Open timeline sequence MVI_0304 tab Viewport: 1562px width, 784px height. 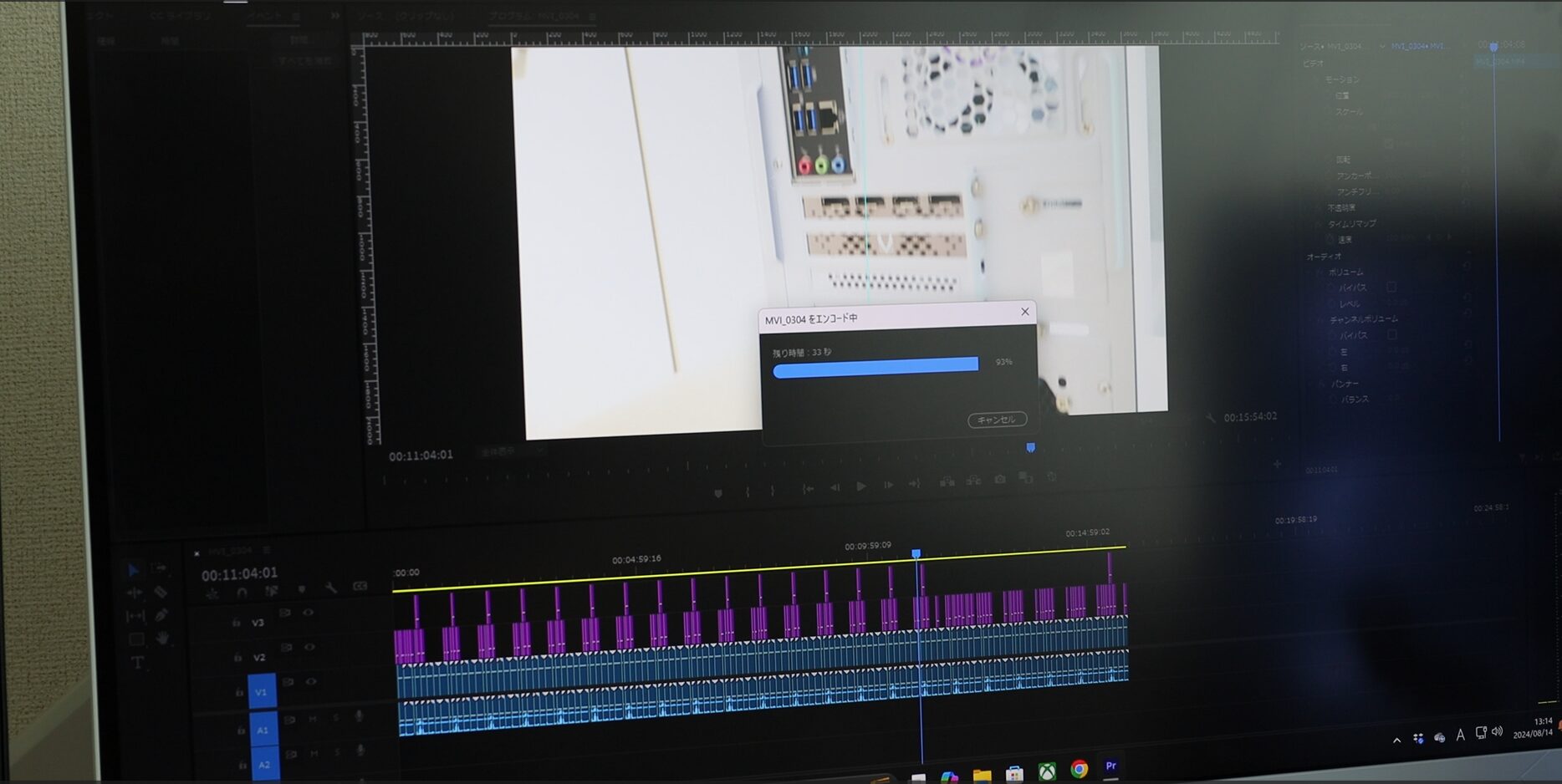pos(230,551)
